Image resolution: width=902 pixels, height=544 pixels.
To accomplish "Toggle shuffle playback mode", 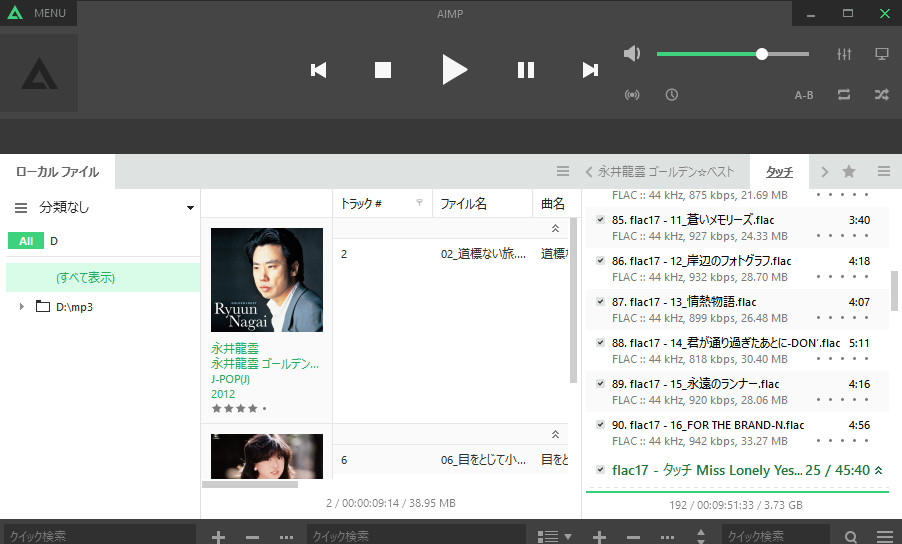I will [x=881, y=95].
